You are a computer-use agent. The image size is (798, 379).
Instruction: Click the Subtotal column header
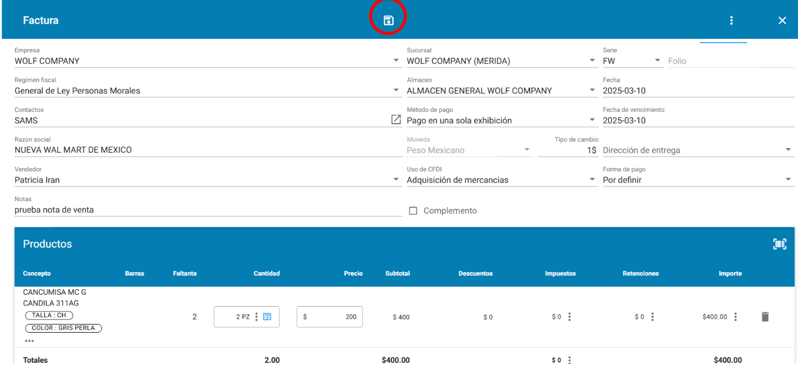click(397, 274)
